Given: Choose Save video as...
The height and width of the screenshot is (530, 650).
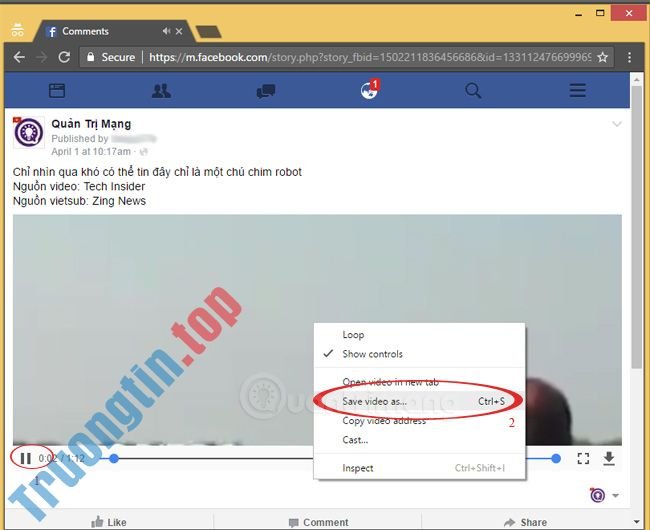Looking at the screenshot, I should (420, 401).
